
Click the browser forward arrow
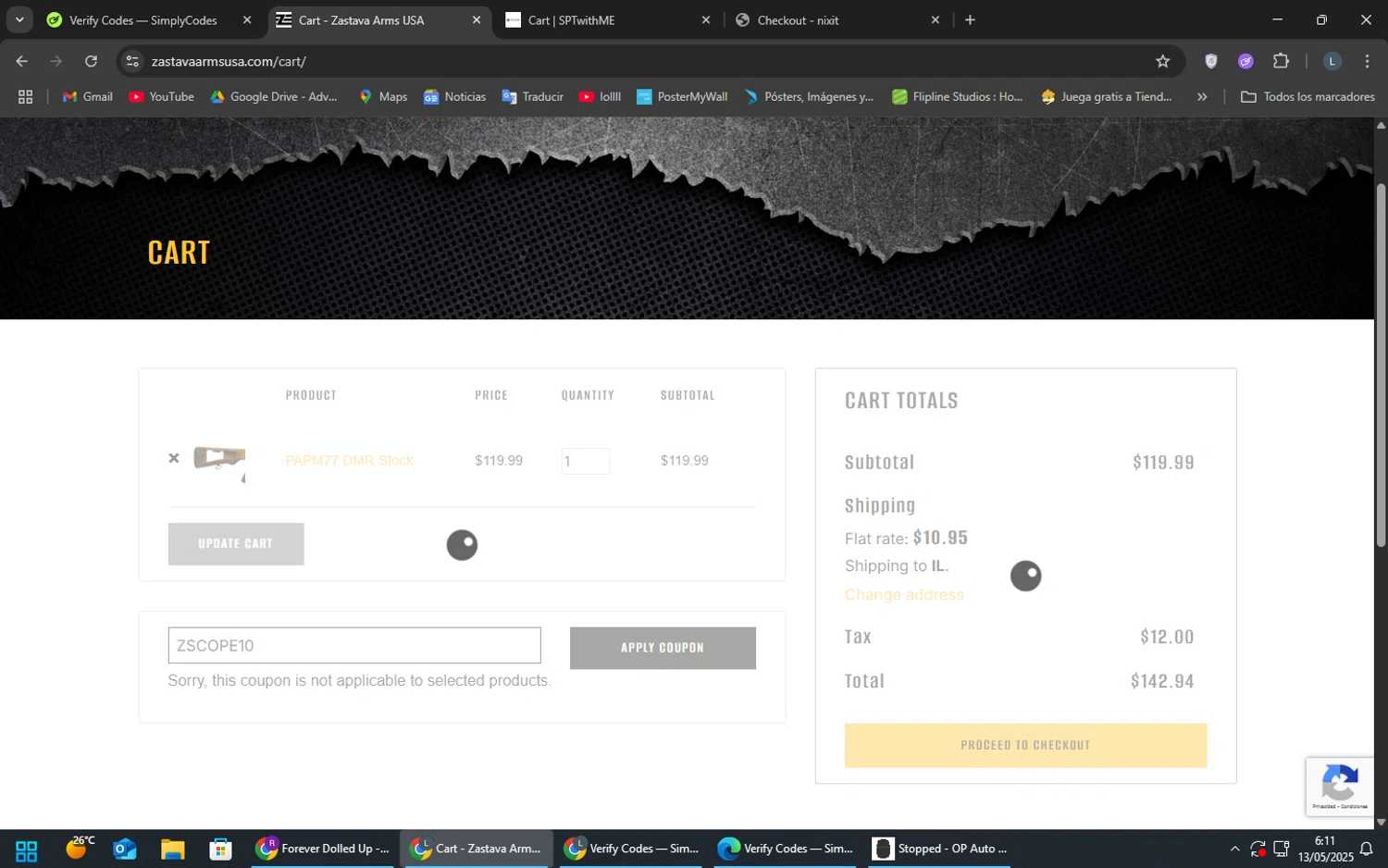click(56, 61)
